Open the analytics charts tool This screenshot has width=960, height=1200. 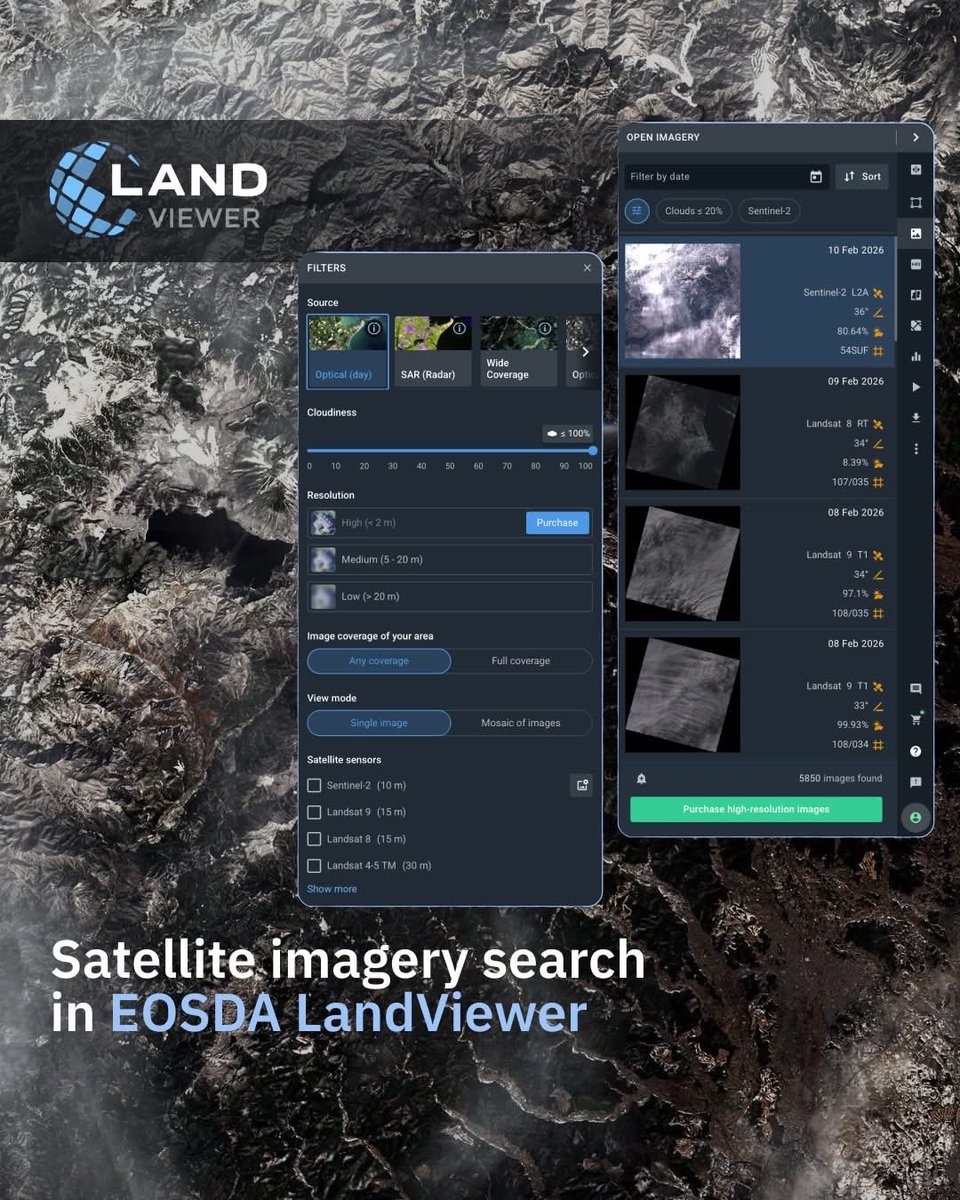click(x=915, y=356)
